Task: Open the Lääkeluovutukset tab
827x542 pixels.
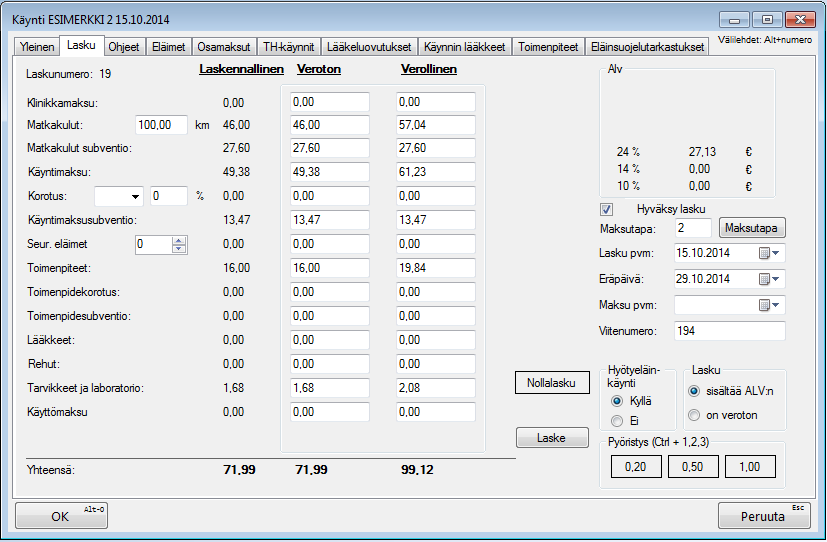Action: point(369,47)
